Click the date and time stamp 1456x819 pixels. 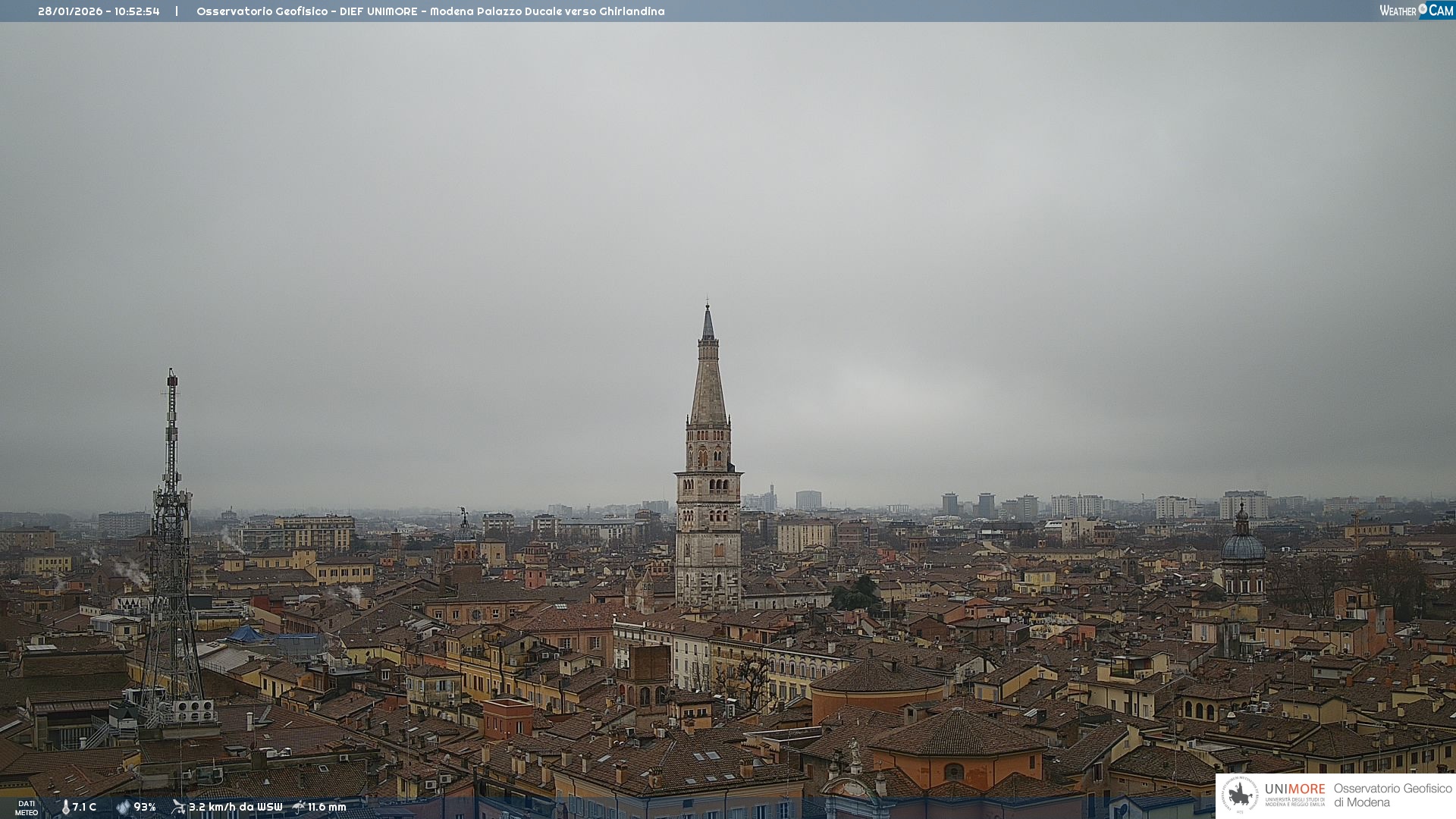99,11
